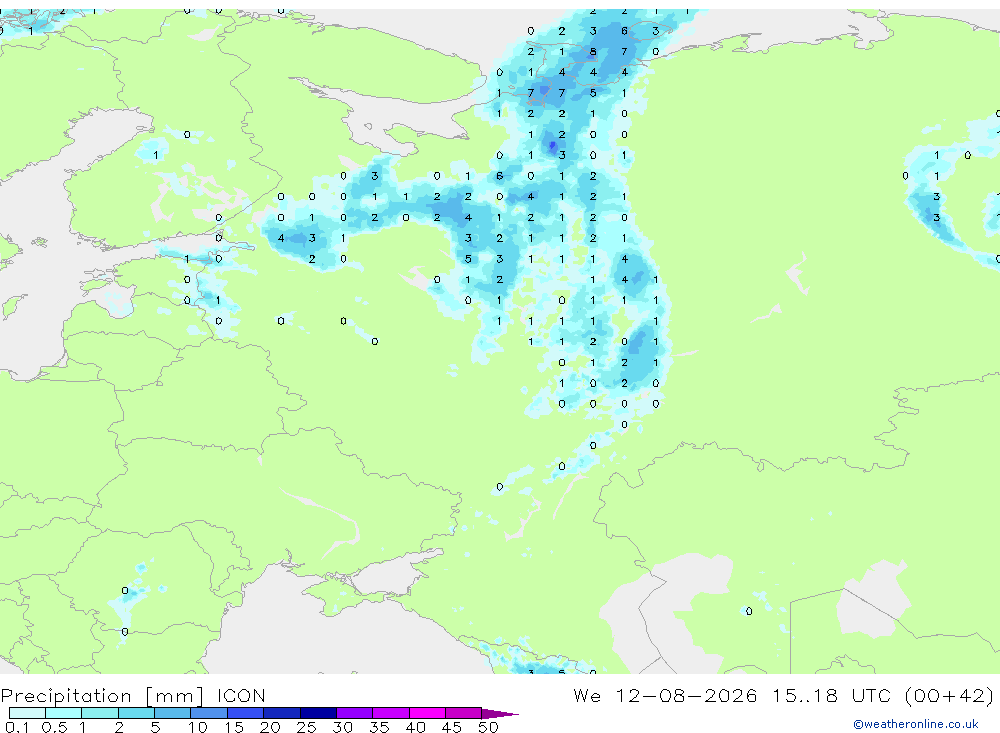Click the '10' legend scale label

[197, 727]
